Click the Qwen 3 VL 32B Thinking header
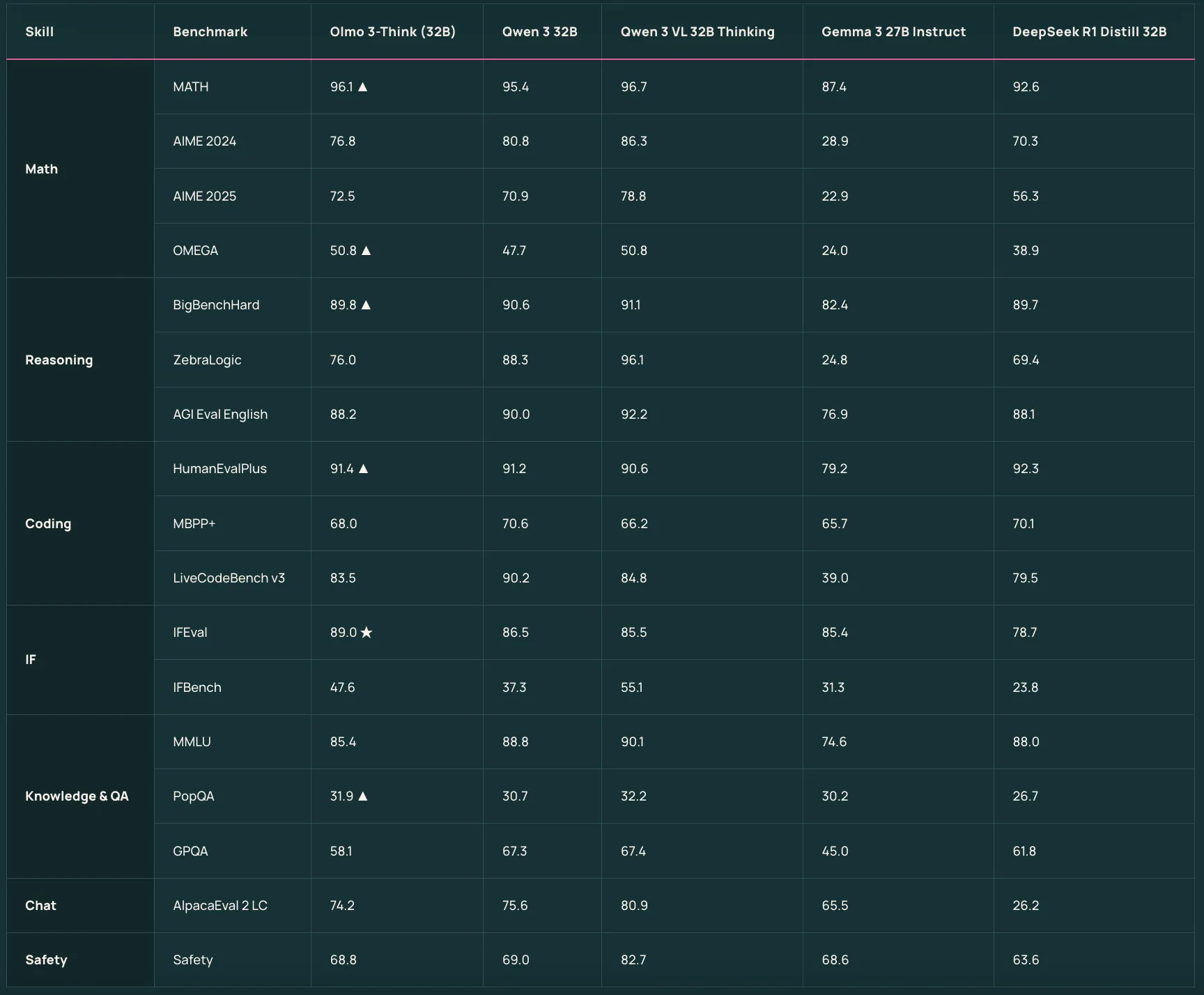 (697, 32)
